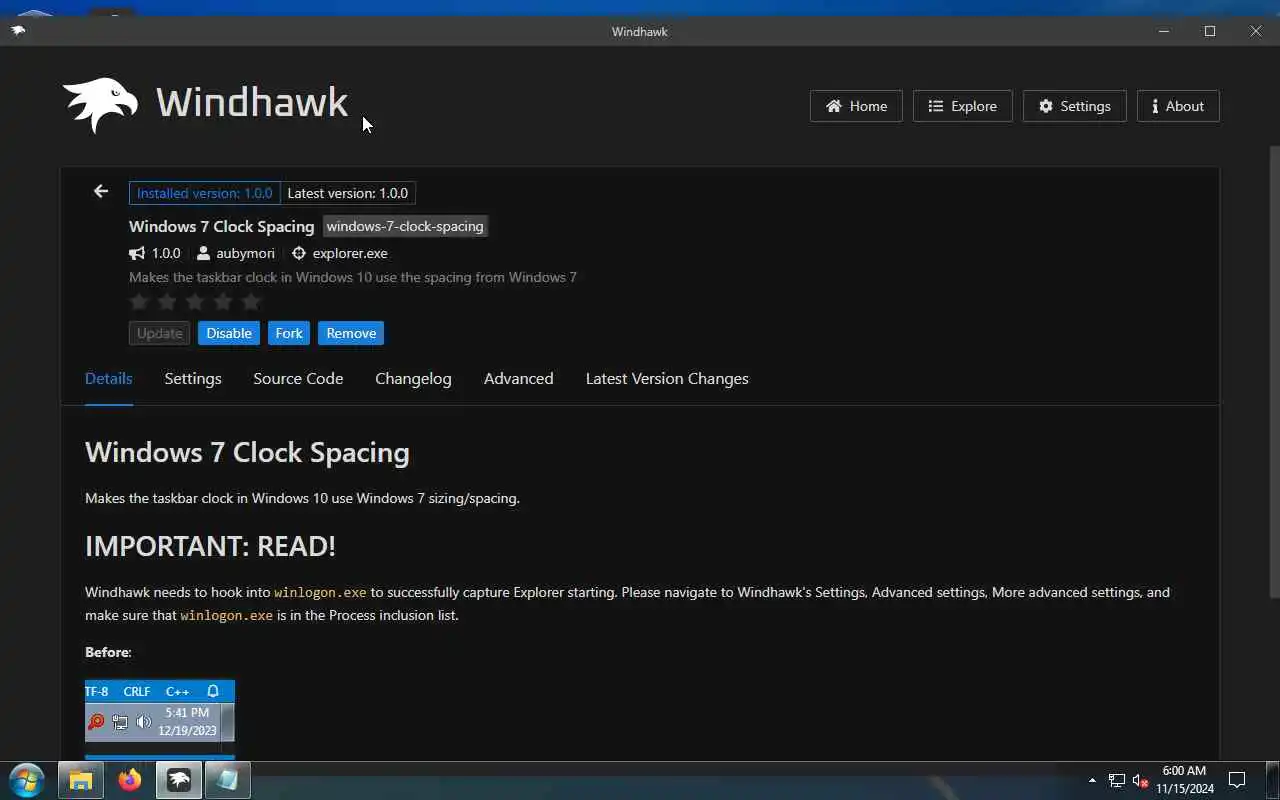Switch to the mod Settings tab
The width and height of the screenshot is (1280, 800).
click(x=193, y=378)
